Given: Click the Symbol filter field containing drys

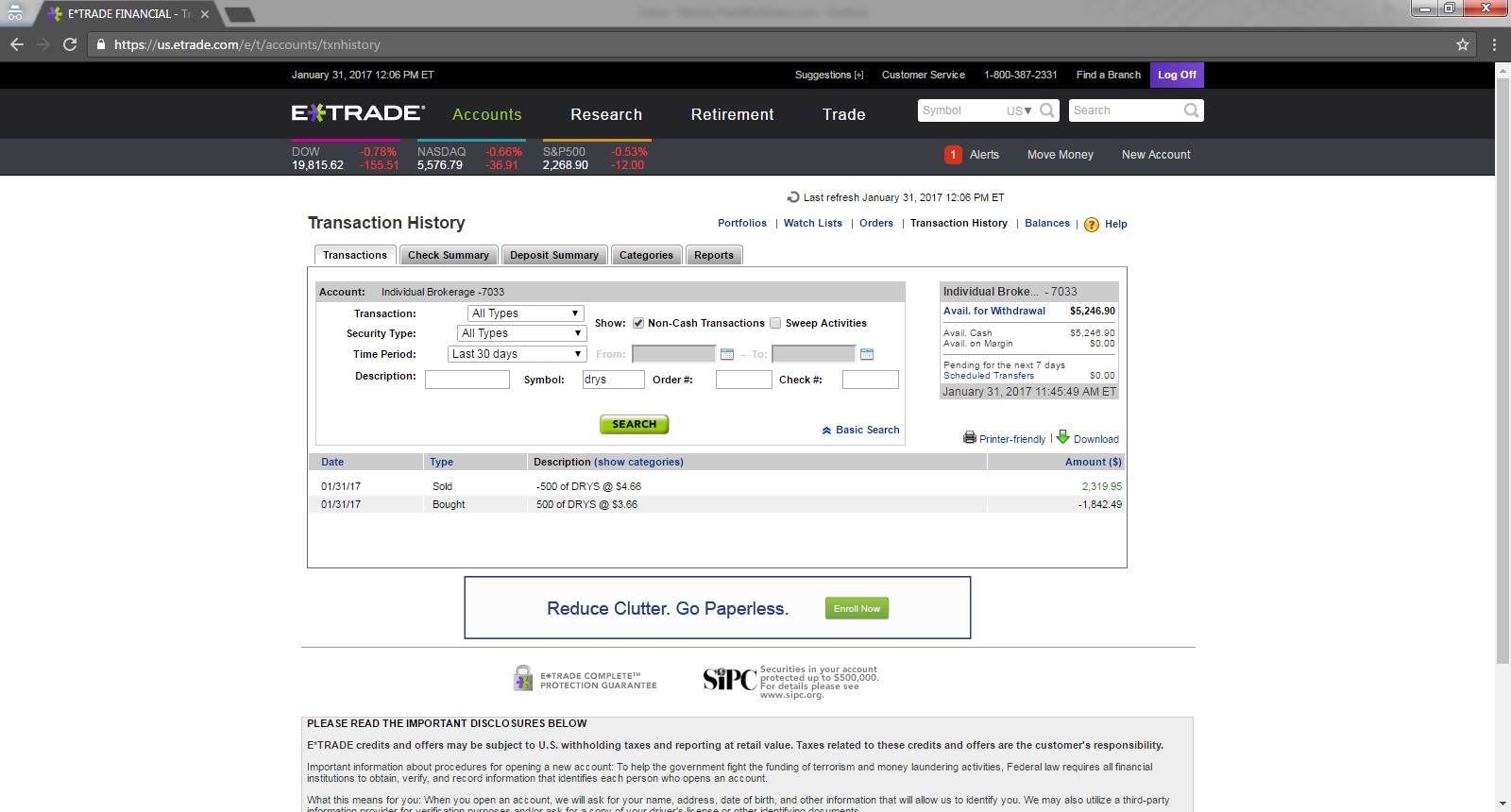Looking at the screenshot, I should 613,380.
